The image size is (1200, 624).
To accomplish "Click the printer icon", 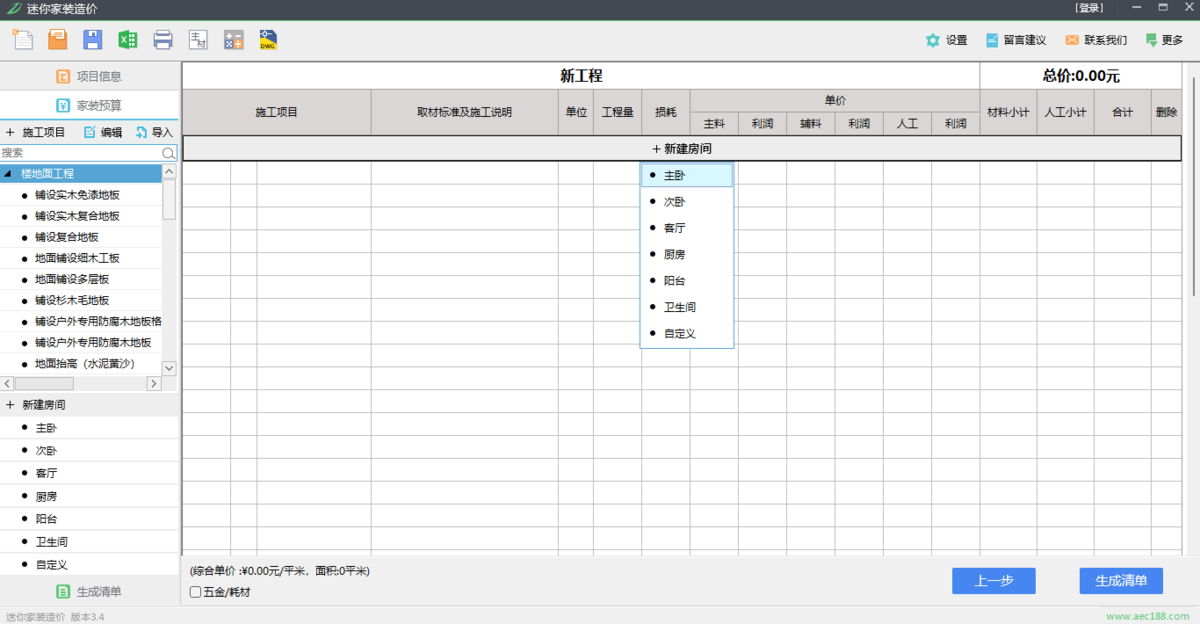I will point(163,40).
